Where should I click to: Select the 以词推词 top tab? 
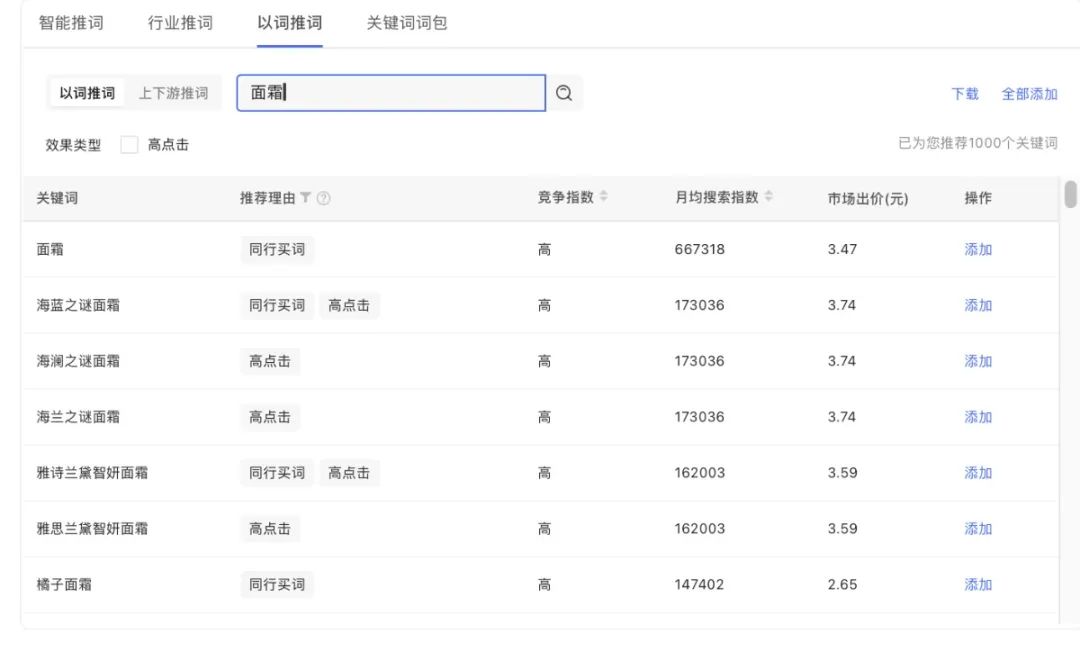[x=289, y=23]
